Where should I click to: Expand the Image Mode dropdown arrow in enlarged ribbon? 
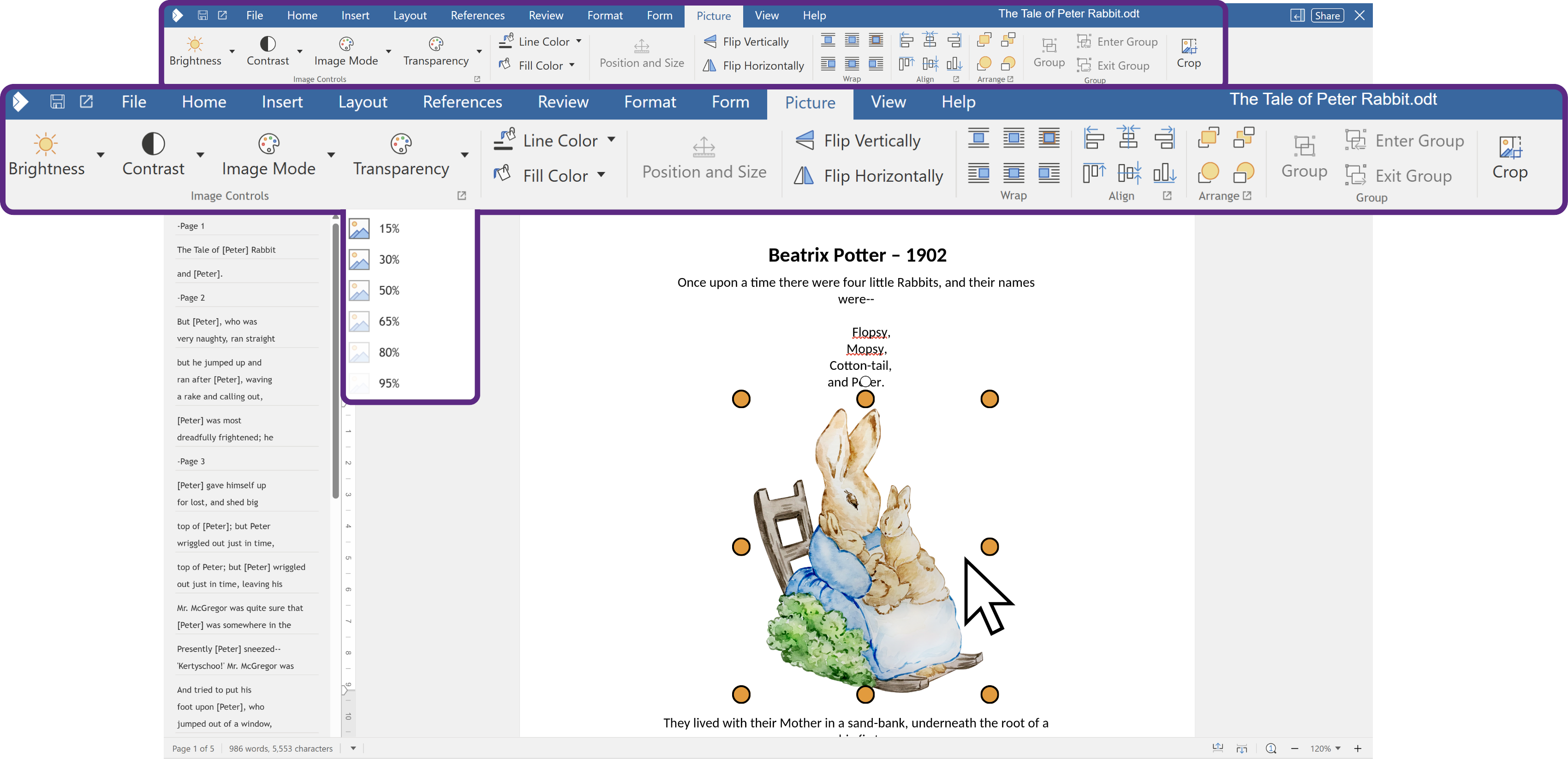click(331, 154)
